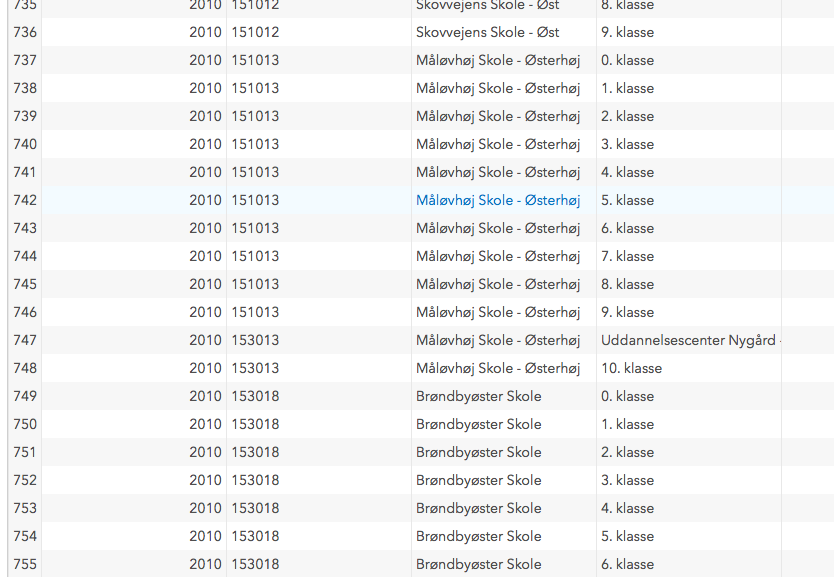
Task: Open the highlighted blue Måløvhøj Skole link
Action: 498,200
